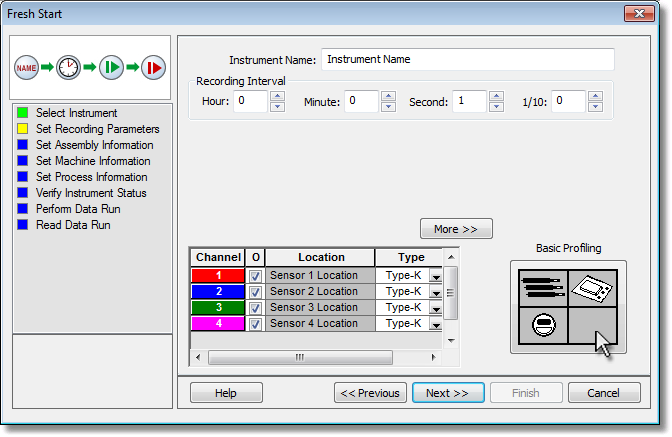Open the Type dropdown for Sensor 4
672x437 pixels.
tap(436, 324)
